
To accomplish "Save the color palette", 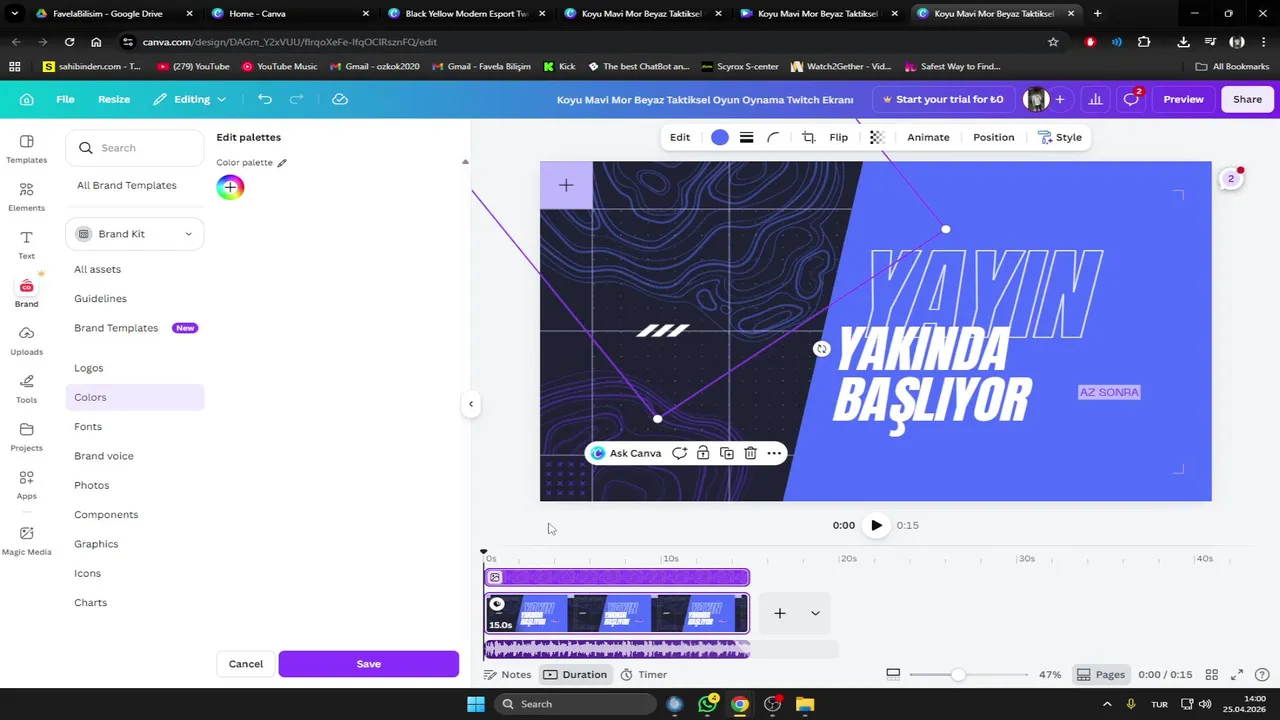I will tap(369, 664).
